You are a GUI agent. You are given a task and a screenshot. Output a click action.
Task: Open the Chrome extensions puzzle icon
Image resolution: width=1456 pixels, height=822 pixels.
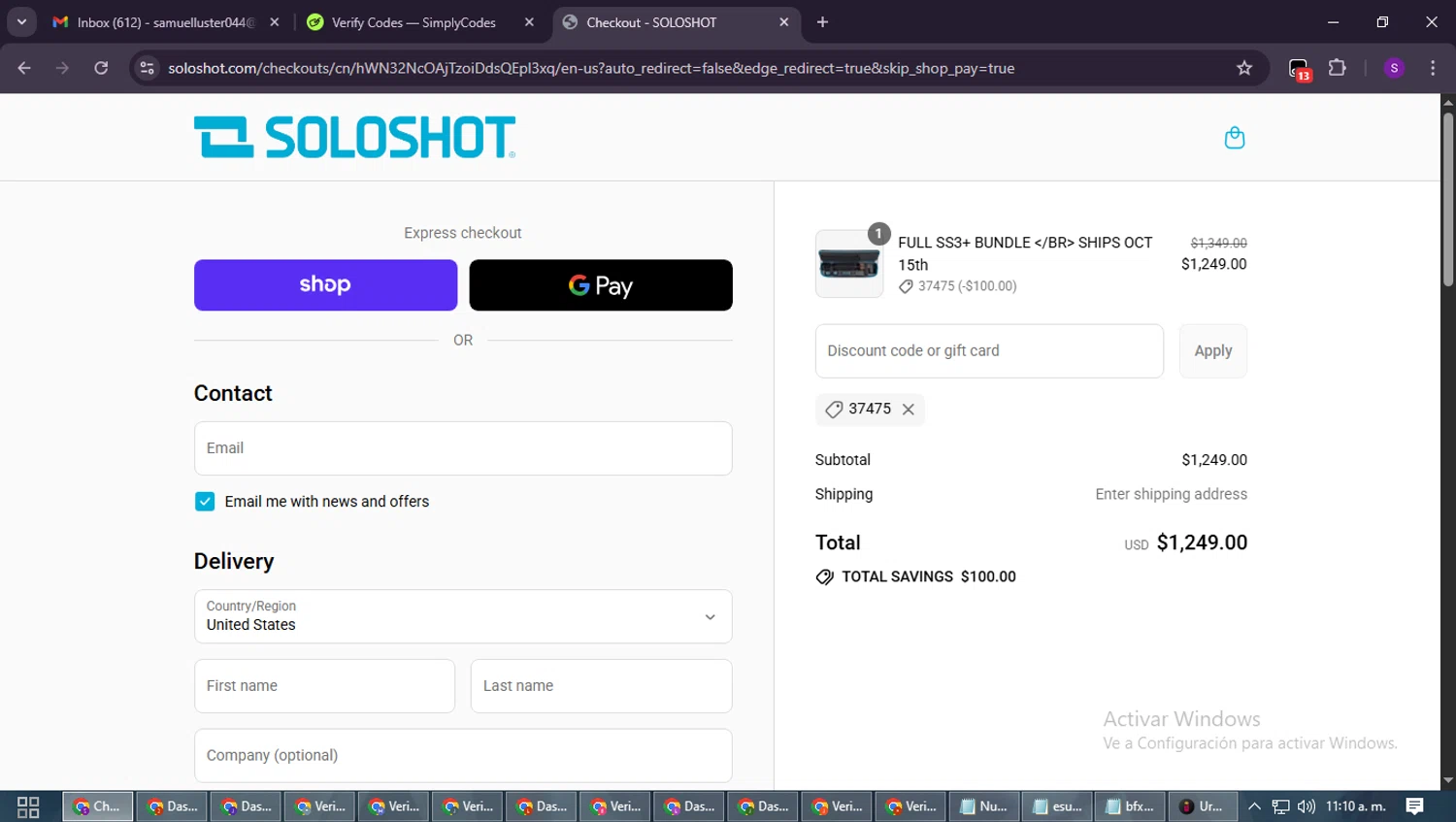pos(1338,68)
